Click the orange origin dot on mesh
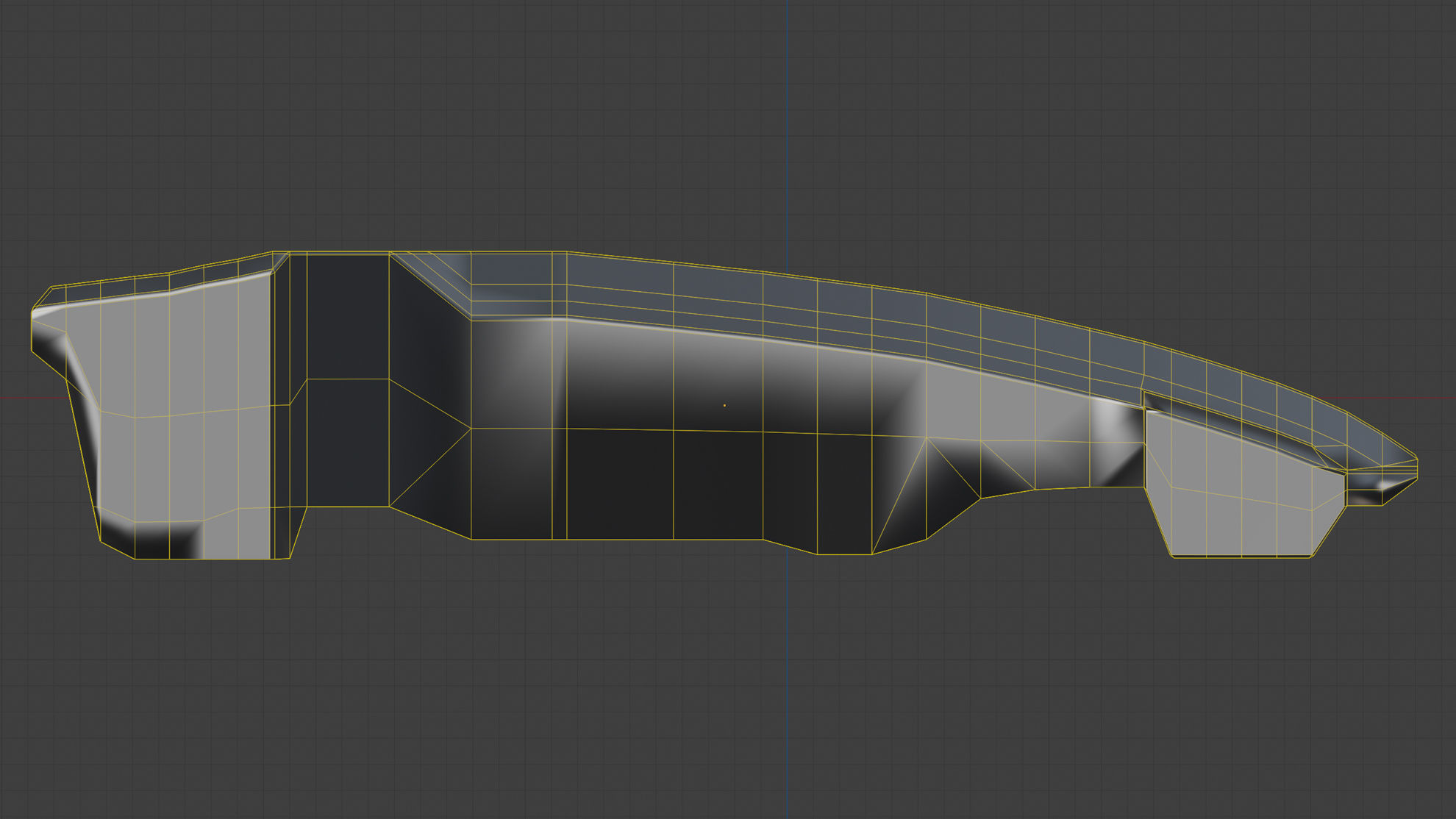 tap(724, 405)
